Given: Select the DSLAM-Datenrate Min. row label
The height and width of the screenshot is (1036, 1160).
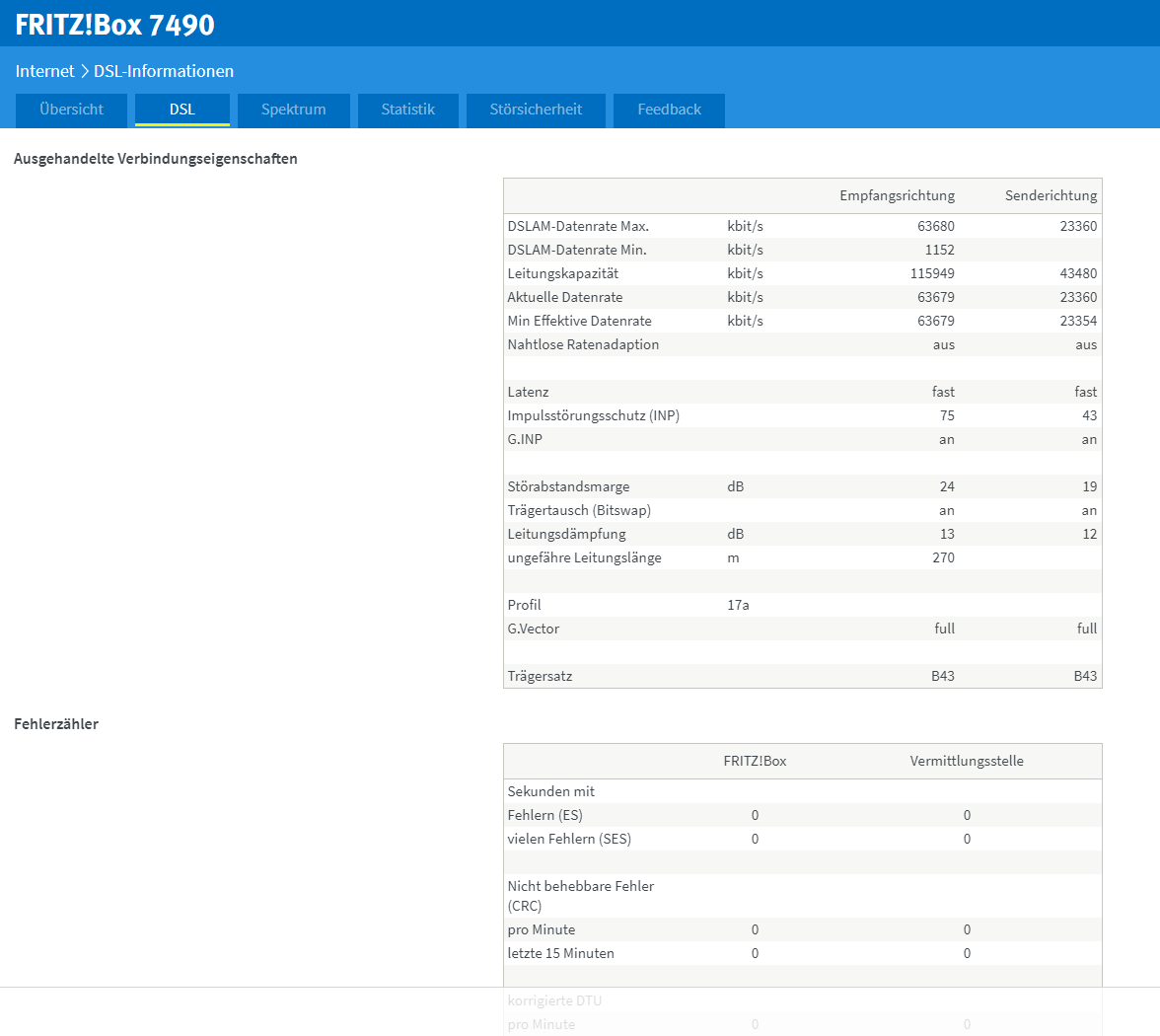Looking at the screenshot, I should coord(577,251).
